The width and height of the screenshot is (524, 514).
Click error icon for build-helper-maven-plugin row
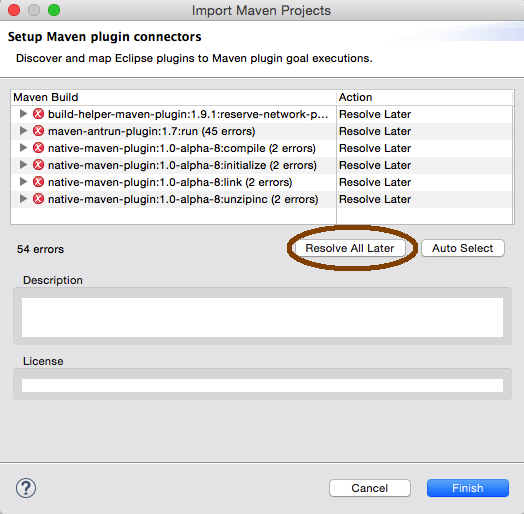pyautogui.click(x=38, y=114)
